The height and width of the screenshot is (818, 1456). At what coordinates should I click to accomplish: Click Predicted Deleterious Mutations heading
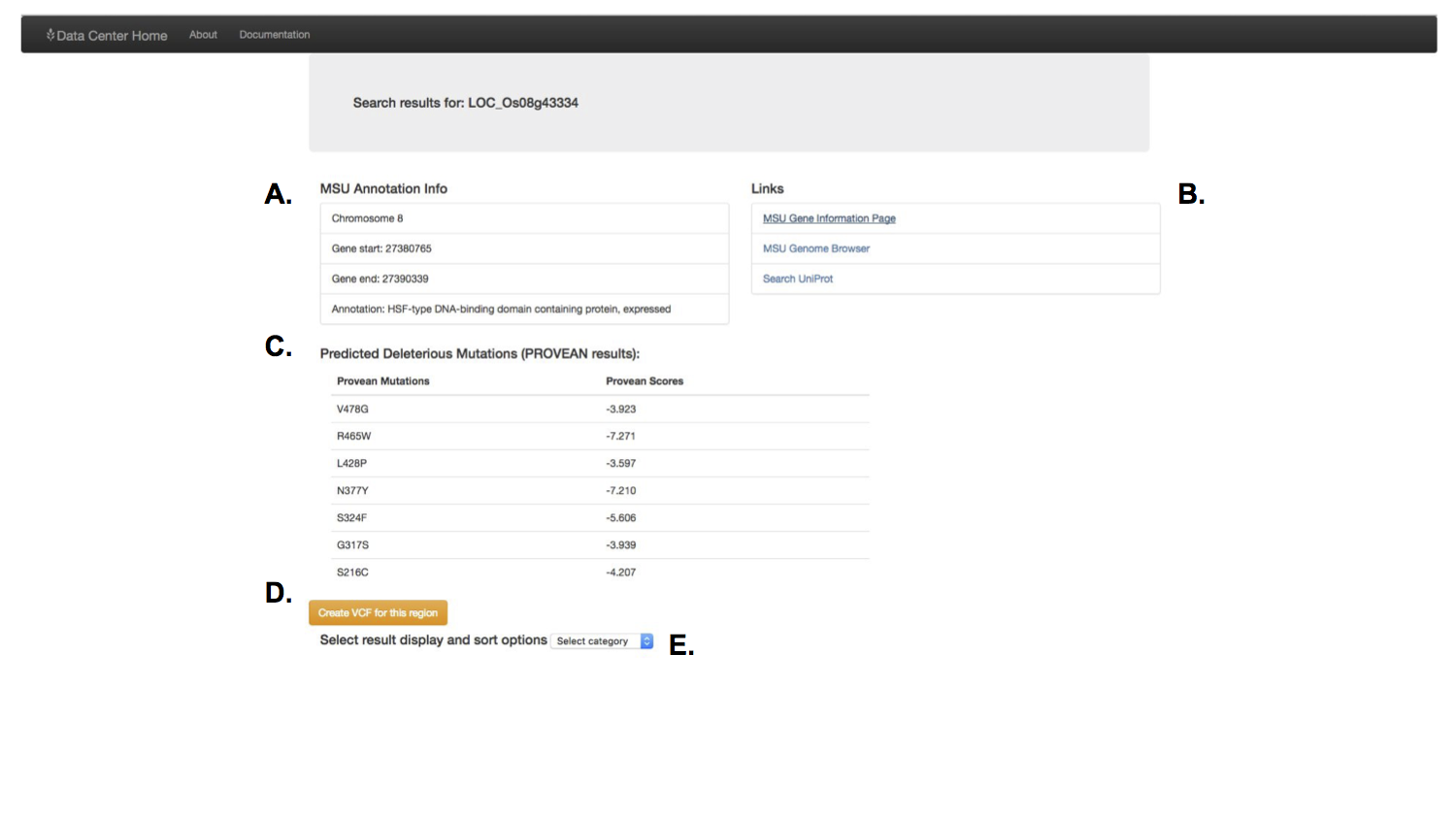click(480, 353)
